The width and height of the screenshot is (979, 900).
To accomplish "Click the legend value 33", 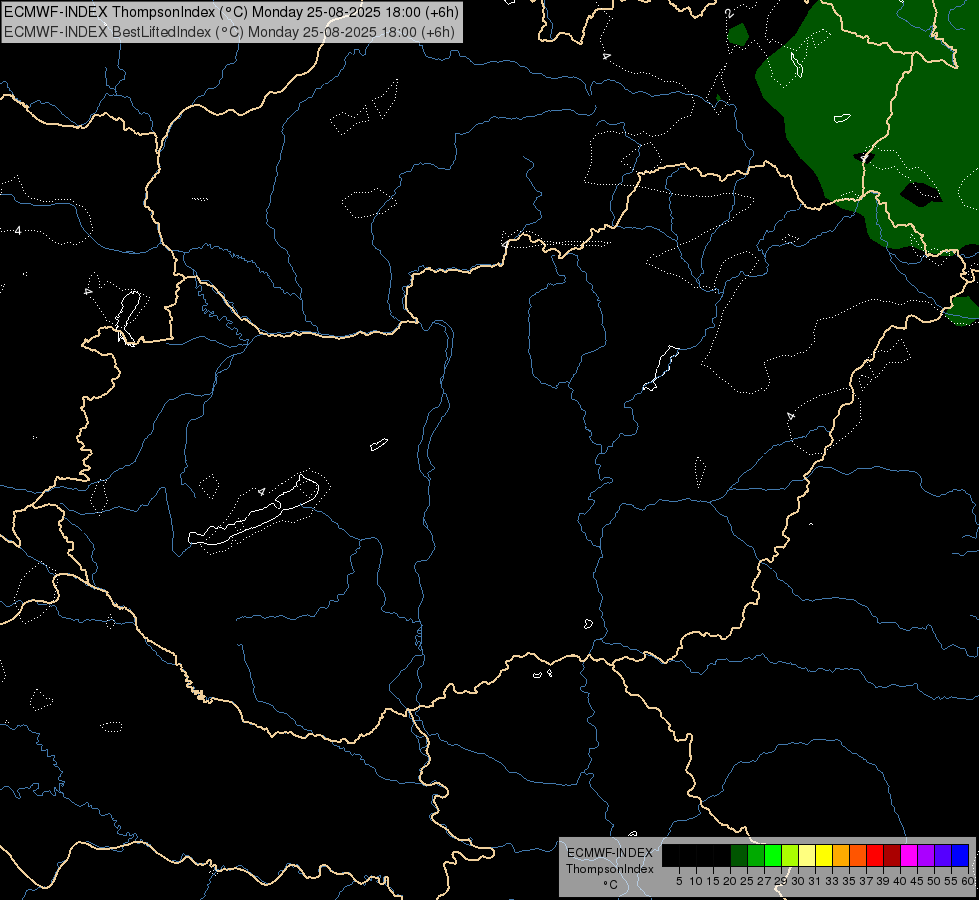I will pyautogui.click(x=832, y=881).
